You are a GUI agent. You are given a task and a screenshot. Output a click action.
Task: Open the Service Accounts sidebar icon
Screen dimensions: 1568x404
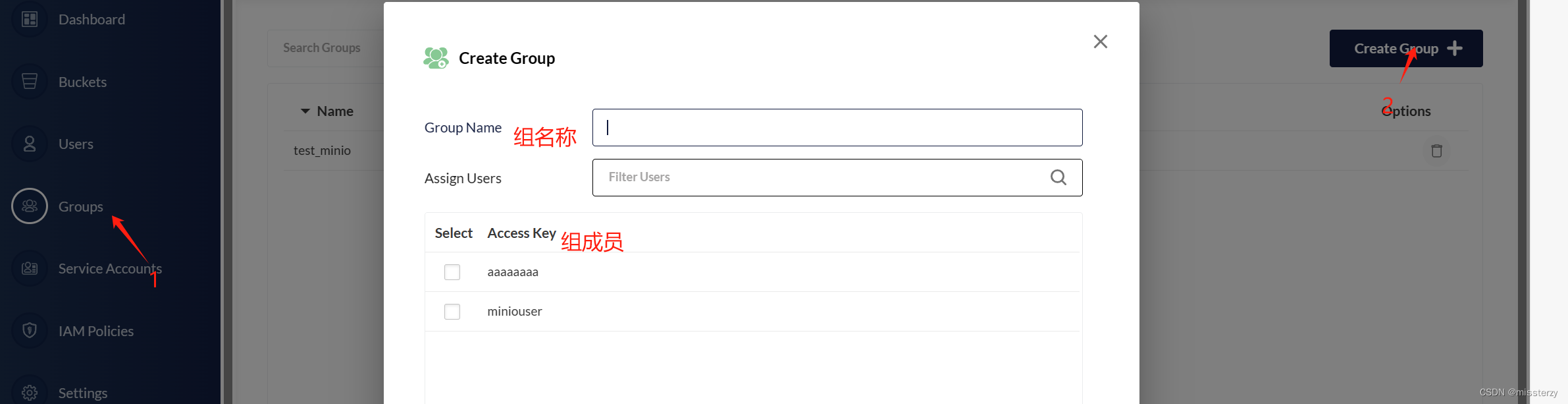click(x=29, y=268)
